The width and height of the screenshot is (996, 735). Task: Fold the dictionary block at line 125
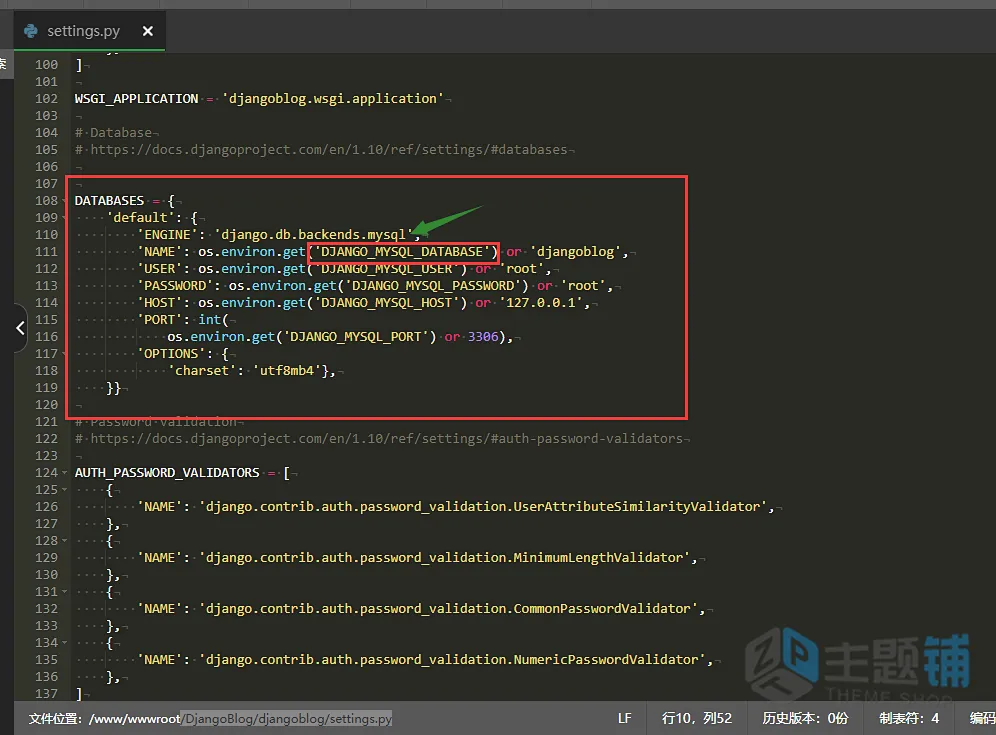[64, 490]
